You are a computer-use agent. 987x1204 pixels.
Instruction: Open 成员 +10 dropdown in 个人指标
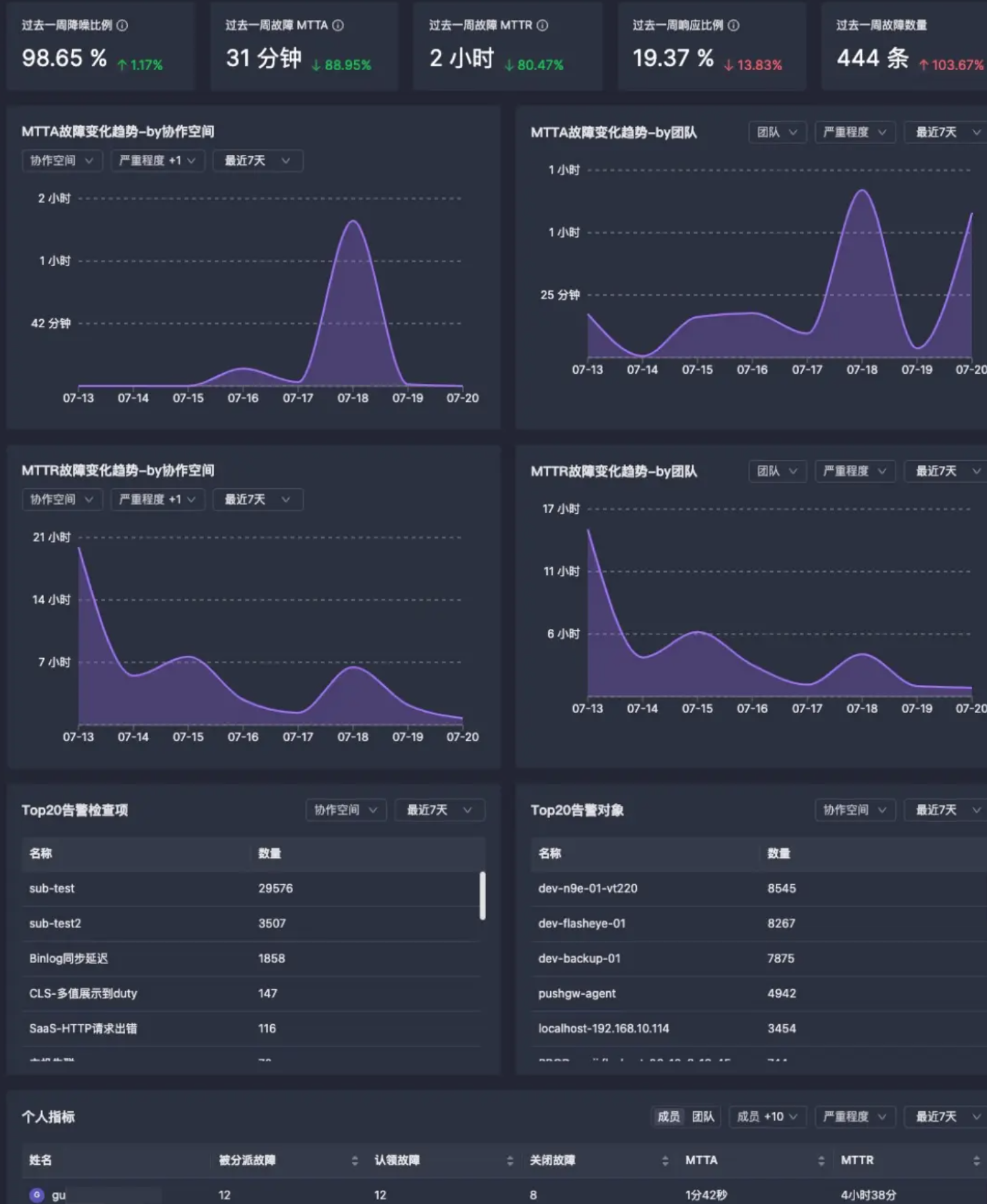point(767,1117)
